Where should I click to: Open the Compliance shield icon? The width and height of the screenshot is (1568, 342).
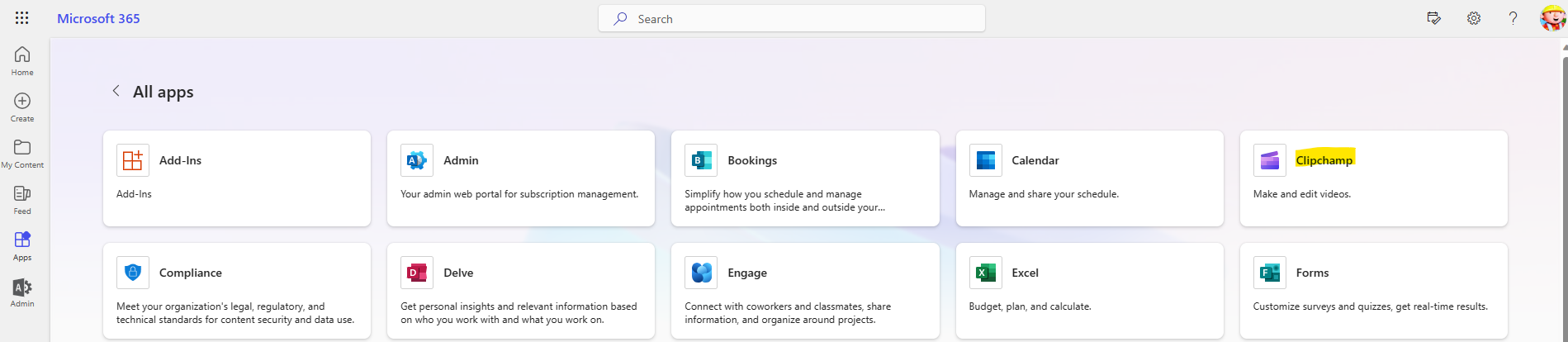[133, 273]
